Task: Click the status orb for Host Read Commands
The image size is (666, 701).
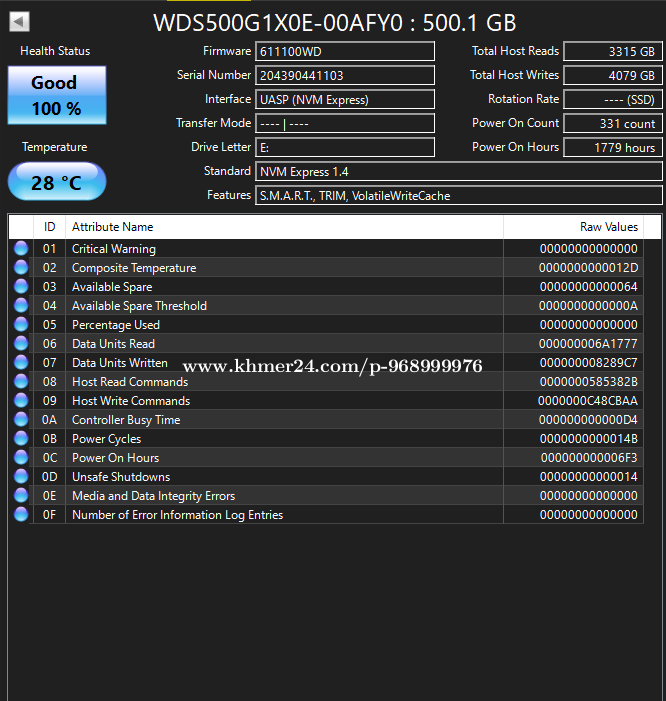Action: (21, 381)
